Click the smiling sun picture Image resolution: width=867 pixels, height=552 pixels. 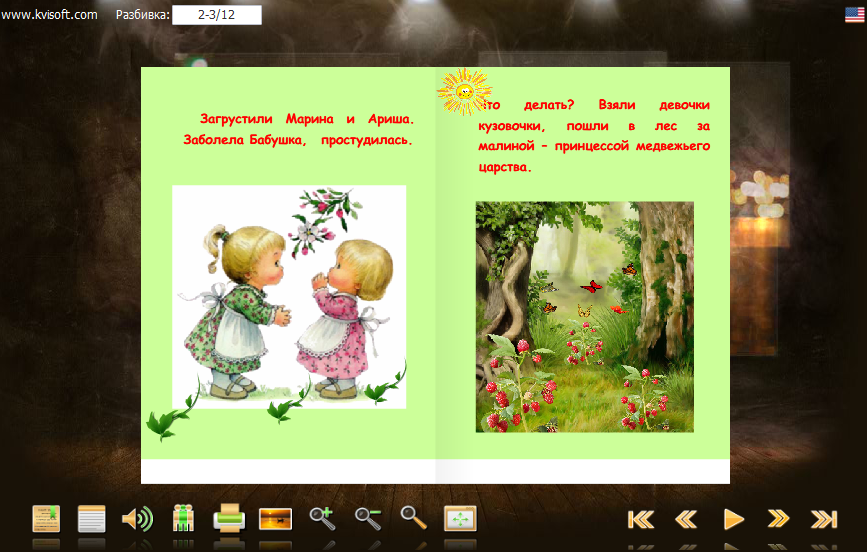click(464, 91)
